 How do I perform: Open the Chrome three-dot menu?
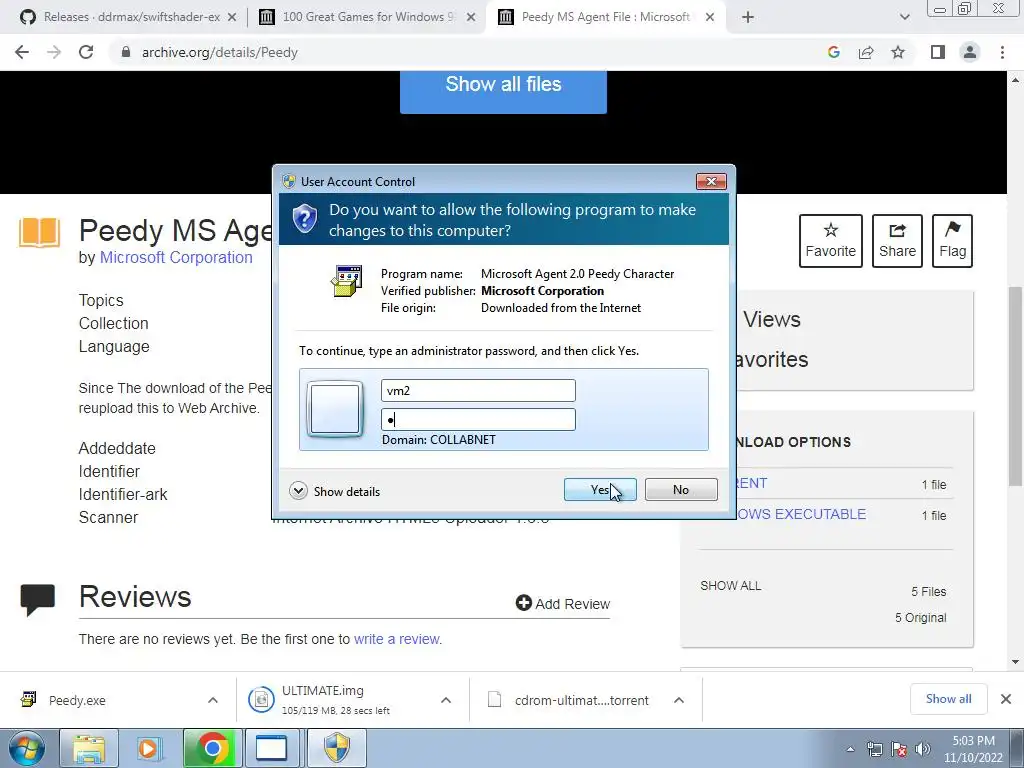pyautogui.click(x=1002, y=52)
